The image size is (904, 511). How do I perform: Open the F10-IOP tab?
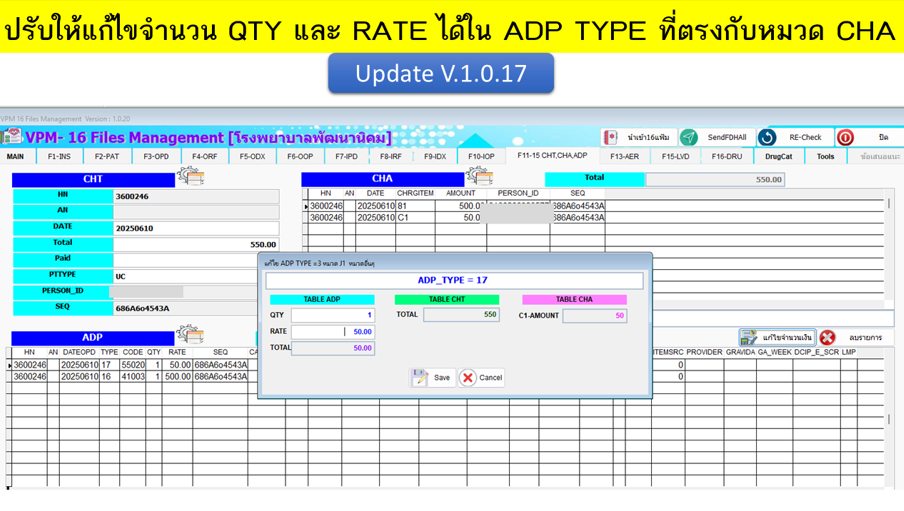tap(481, 156)
